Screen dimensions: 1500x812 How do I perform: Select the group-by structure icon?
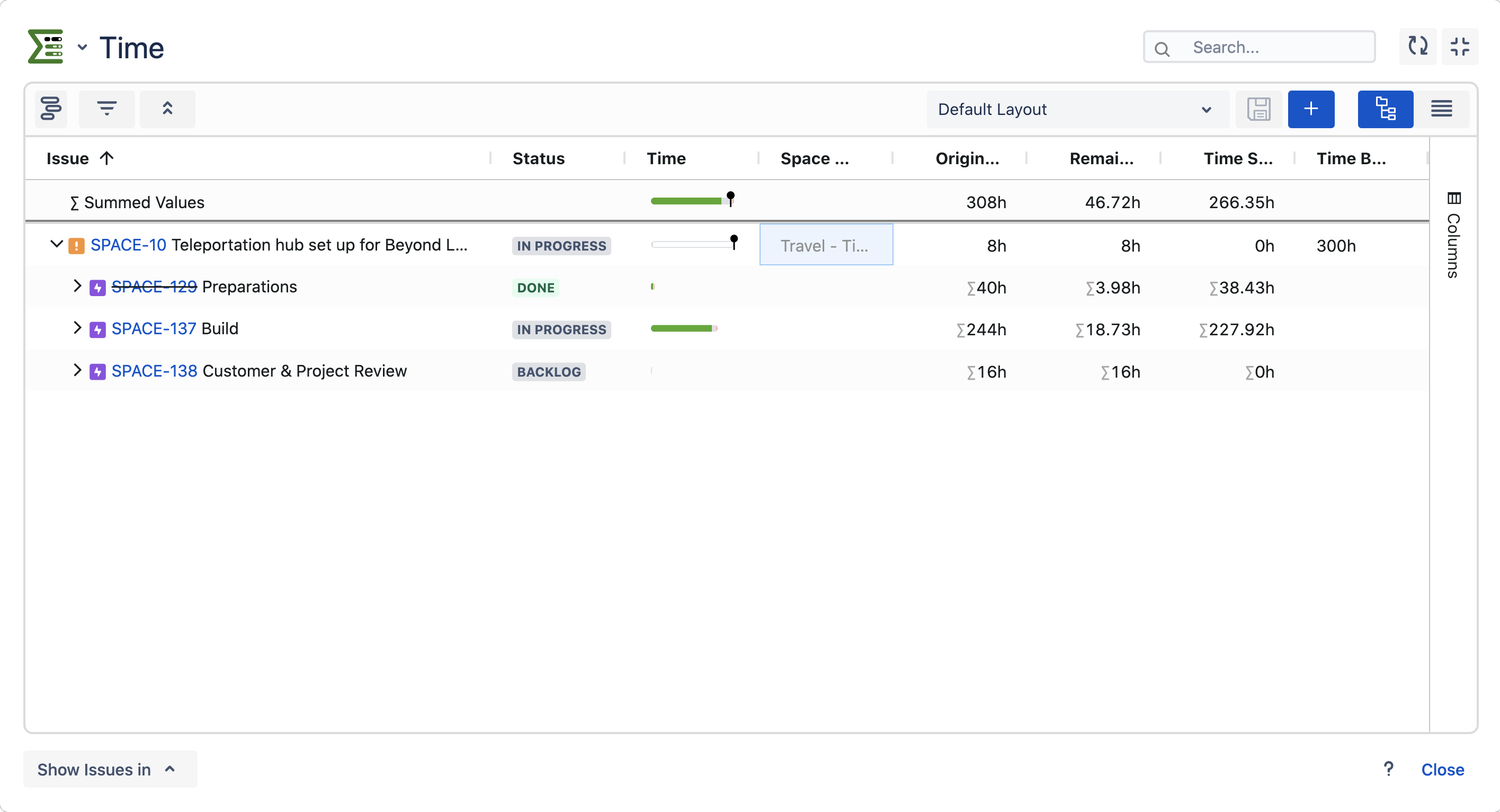tap(51, 109)
